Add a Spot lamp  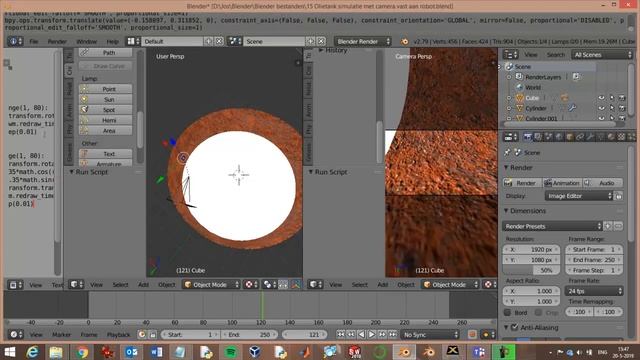[105, 109]
